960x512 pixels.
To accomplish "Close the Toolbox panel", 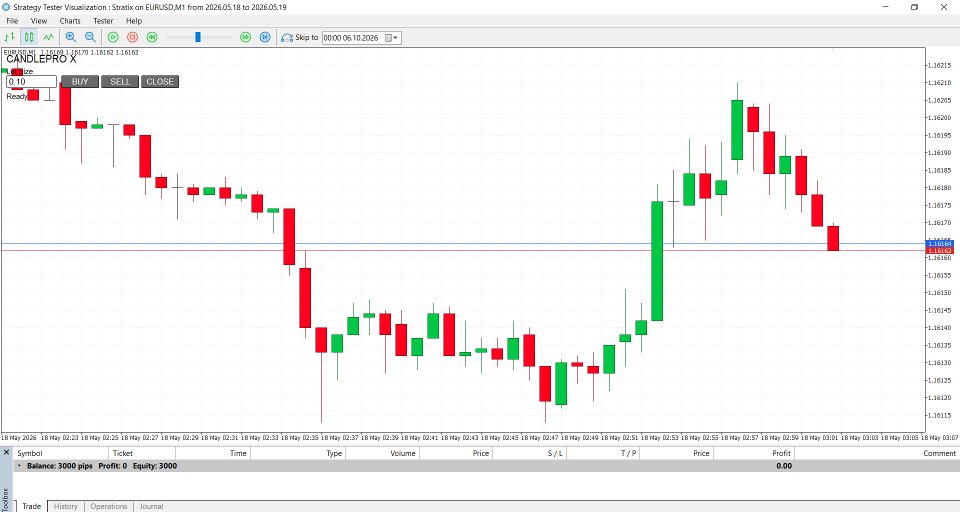I will [7, 453].
